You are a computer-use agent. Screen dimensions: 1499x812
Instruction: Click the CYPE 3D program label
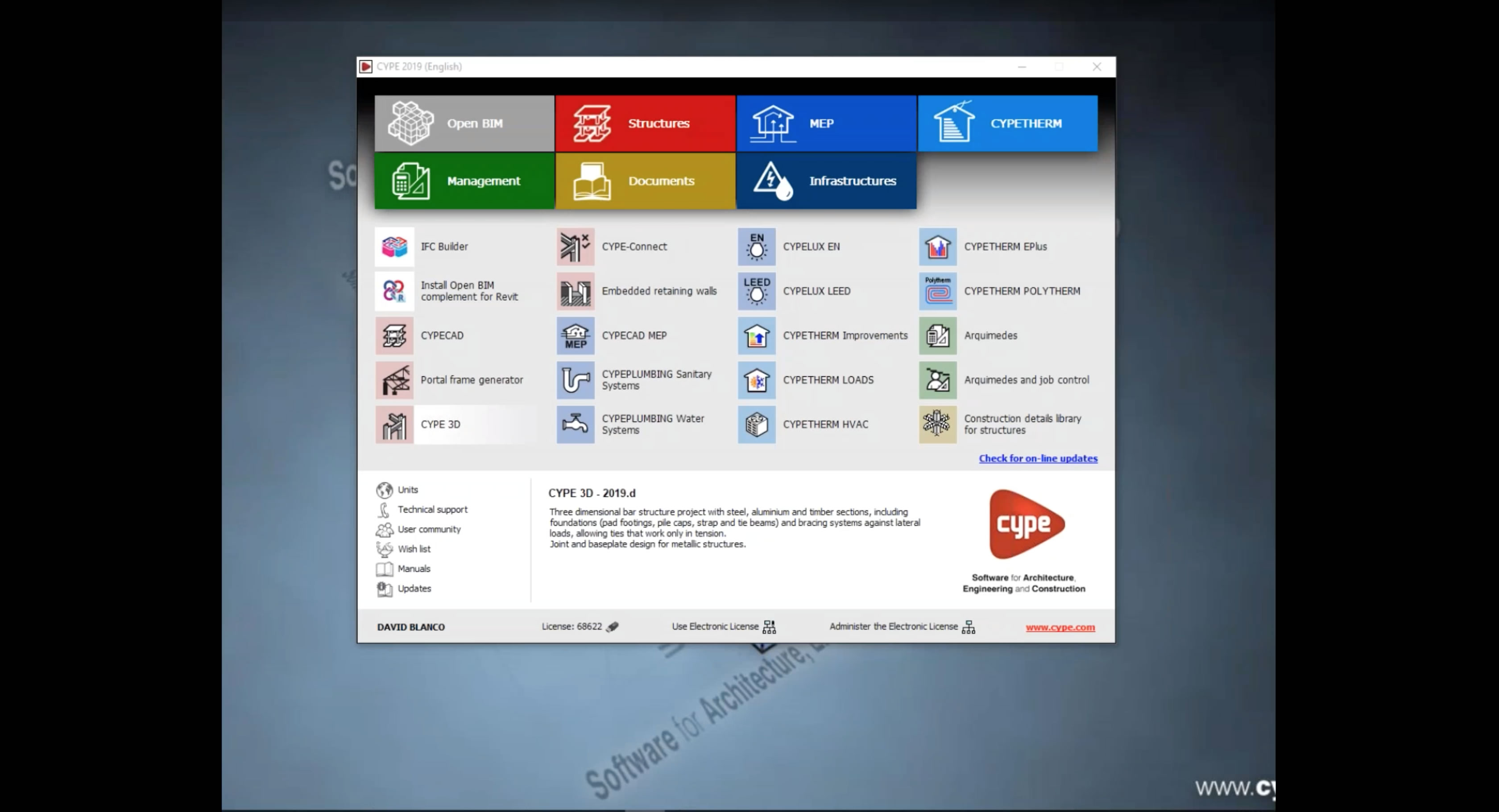click(440, 425)
